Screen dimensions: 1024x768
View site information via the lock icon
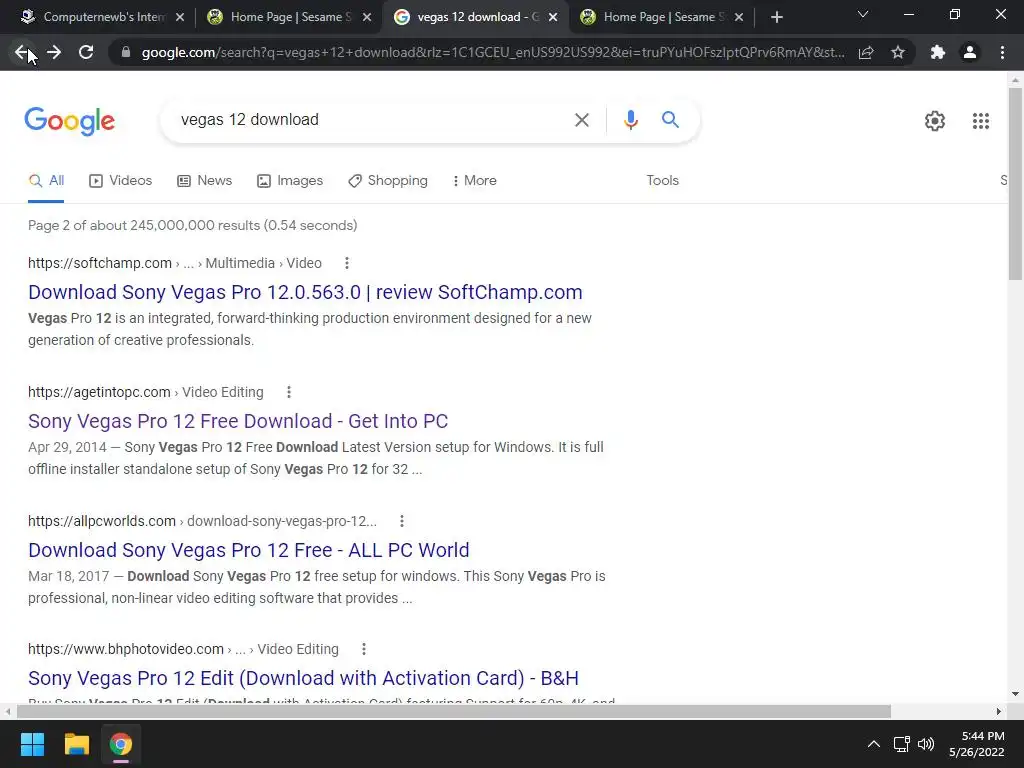pos(126,52)
